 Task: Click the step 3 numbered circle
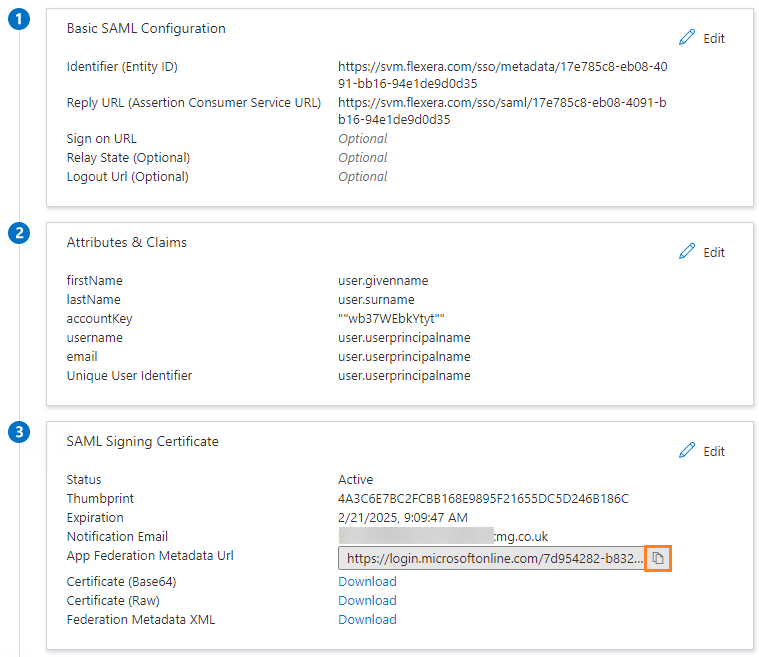(x=19, y=433)
